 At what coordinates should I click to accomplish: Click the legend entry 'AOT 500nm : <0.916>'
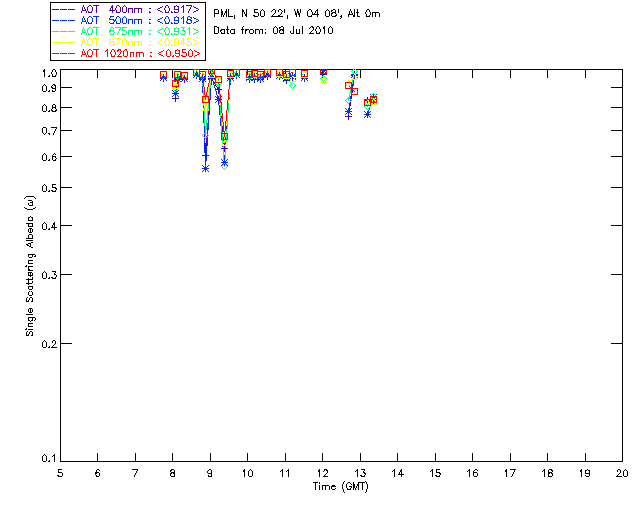coord(140,20)
